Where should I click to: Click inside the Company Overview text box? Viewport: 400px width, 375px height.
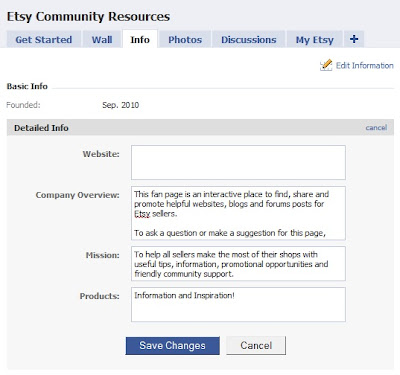tap(238, 213)
